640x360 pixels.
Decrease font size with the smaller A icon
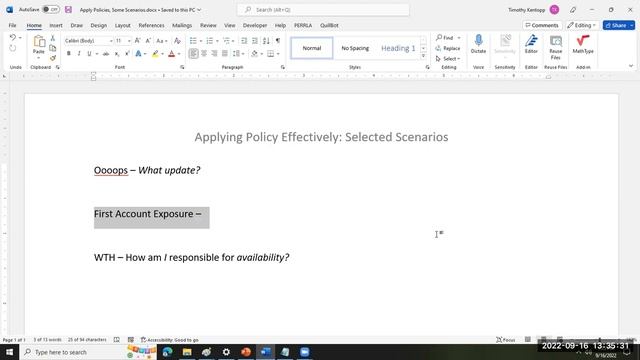[x=148, y=41]
